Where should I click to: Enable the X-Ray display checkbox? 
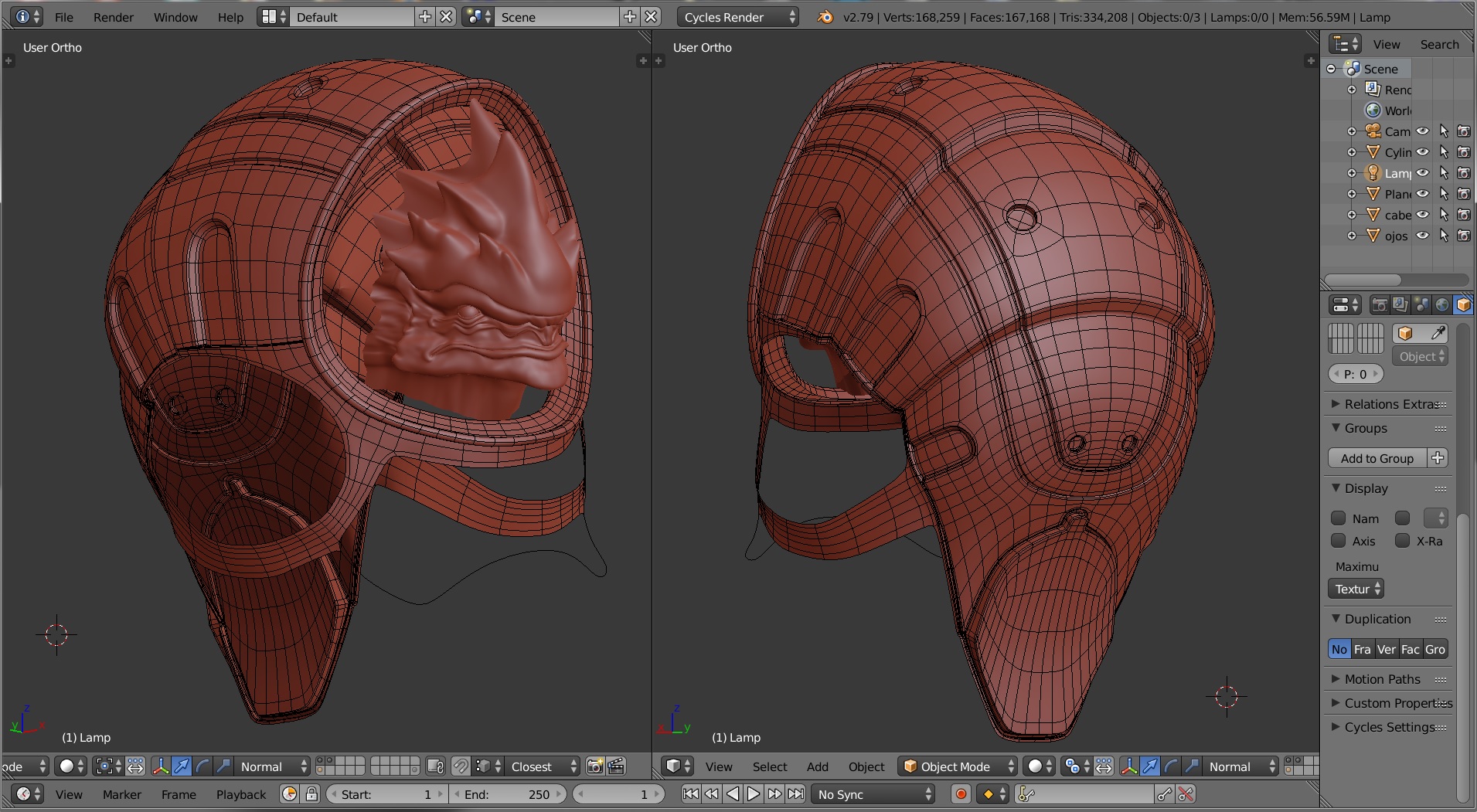tap(1402, 541)
